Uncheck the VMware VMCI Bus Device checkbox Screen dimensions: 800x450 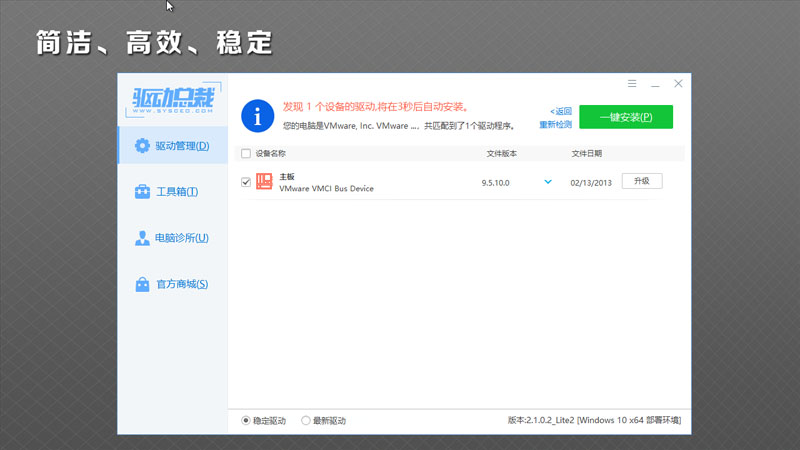point(246,182)
